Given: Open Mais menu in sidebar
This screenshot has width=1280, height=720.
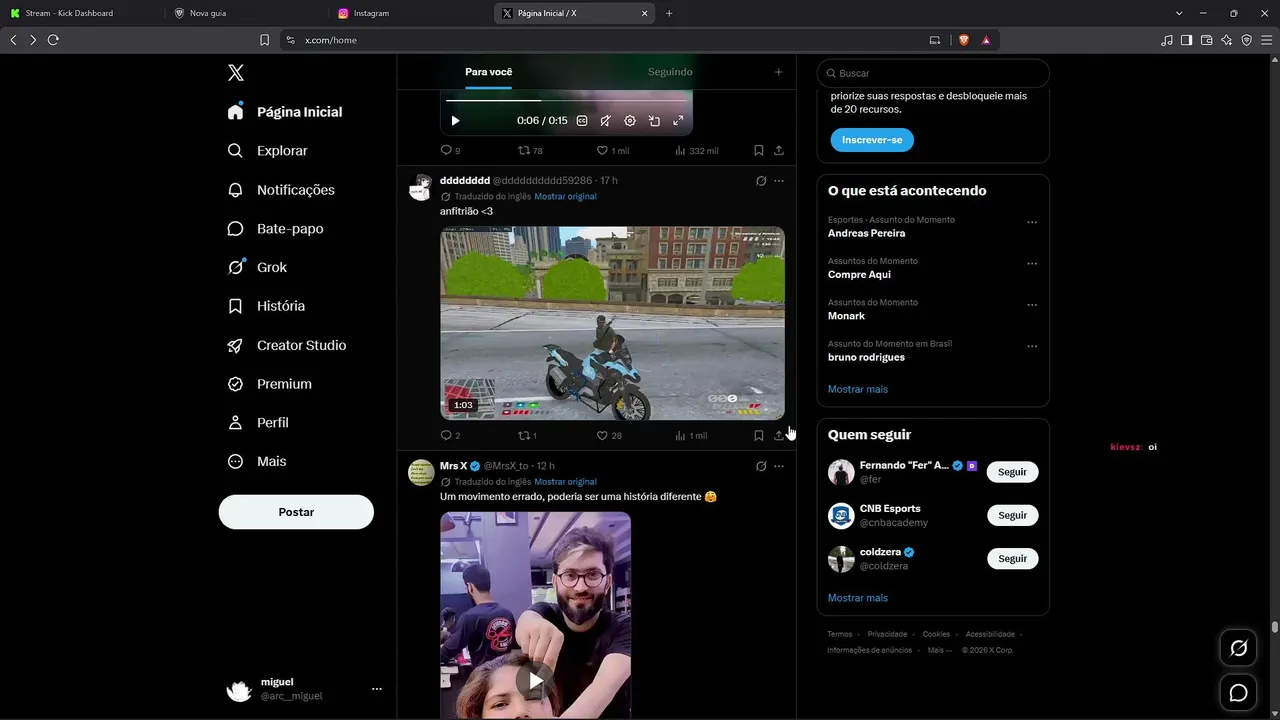Looking at the screenshot, I should (257, 462).
